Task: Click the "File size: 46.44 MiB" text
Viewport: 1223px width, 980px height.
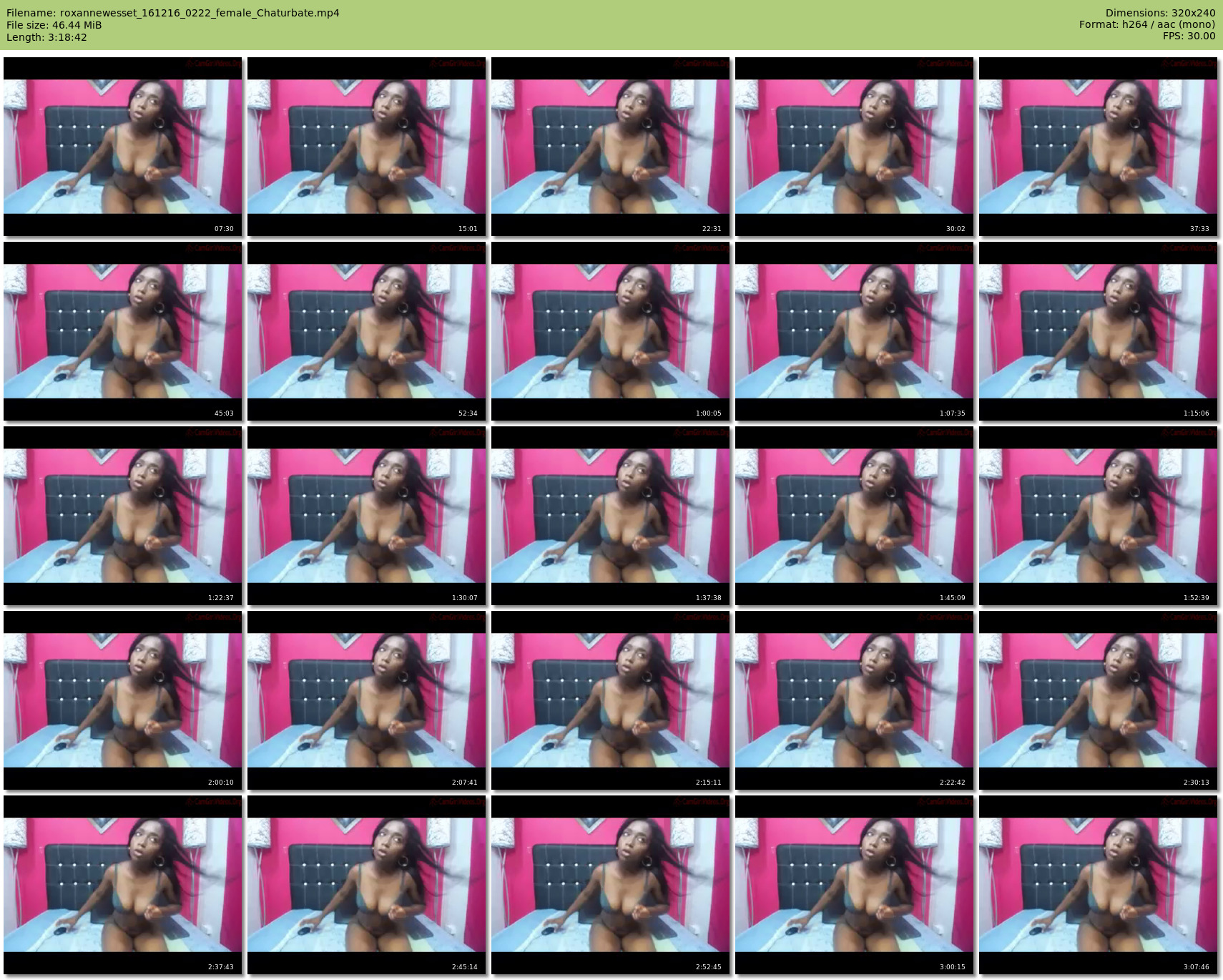Action: [x=54, y=25]
